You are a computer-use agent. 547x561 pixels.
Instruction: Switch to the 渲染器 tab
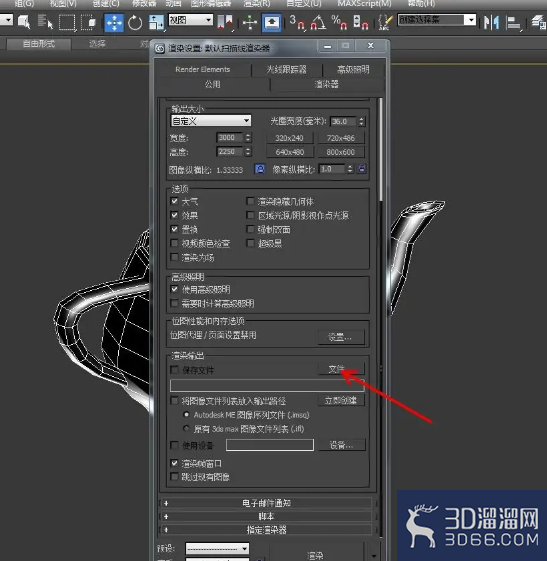[327, 84]
